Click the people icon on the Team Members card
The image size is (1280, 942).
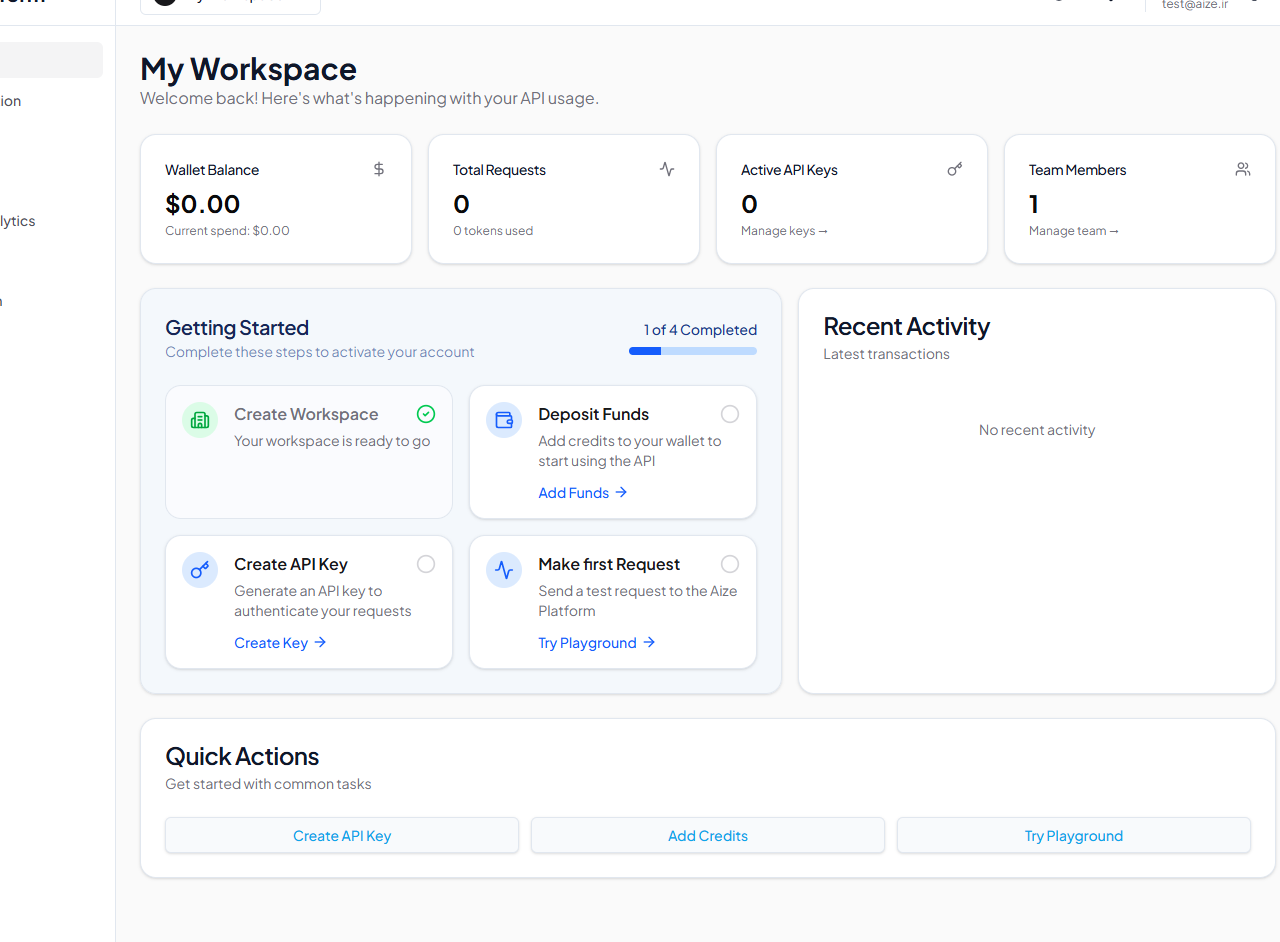[1242, 169]
